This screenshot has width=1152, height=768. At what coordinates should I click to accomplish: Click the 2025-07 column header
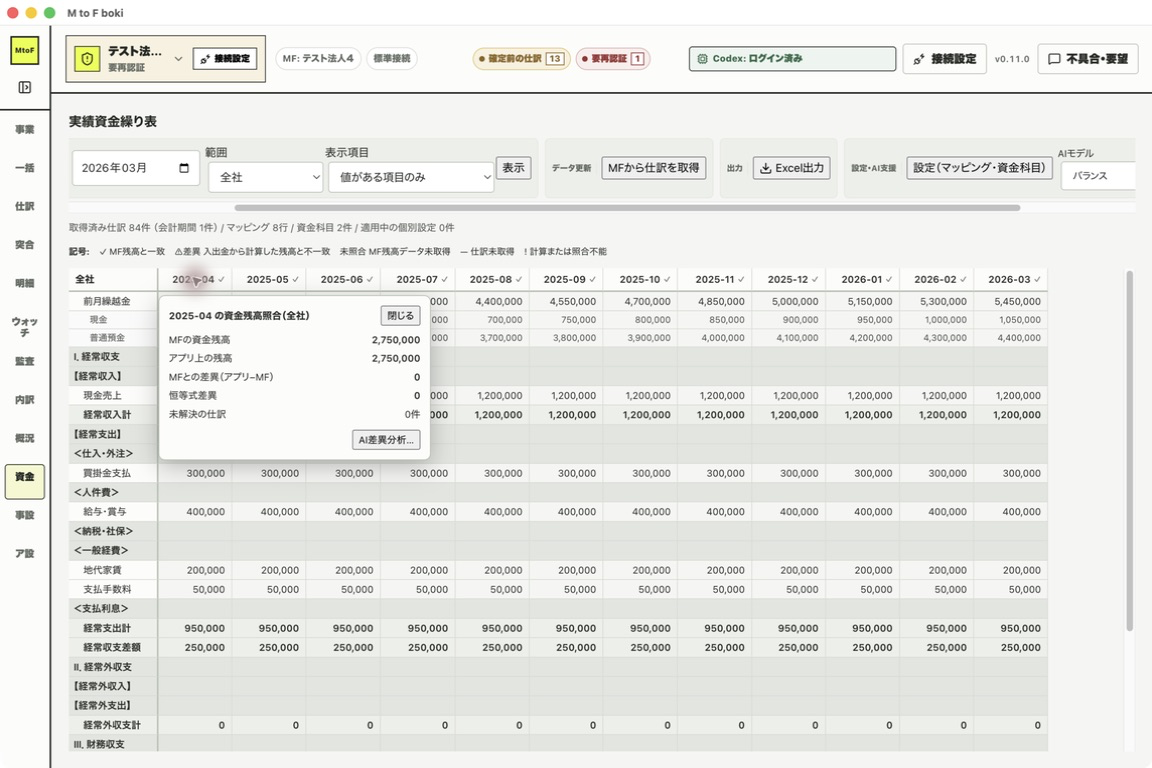coord(418,279)
